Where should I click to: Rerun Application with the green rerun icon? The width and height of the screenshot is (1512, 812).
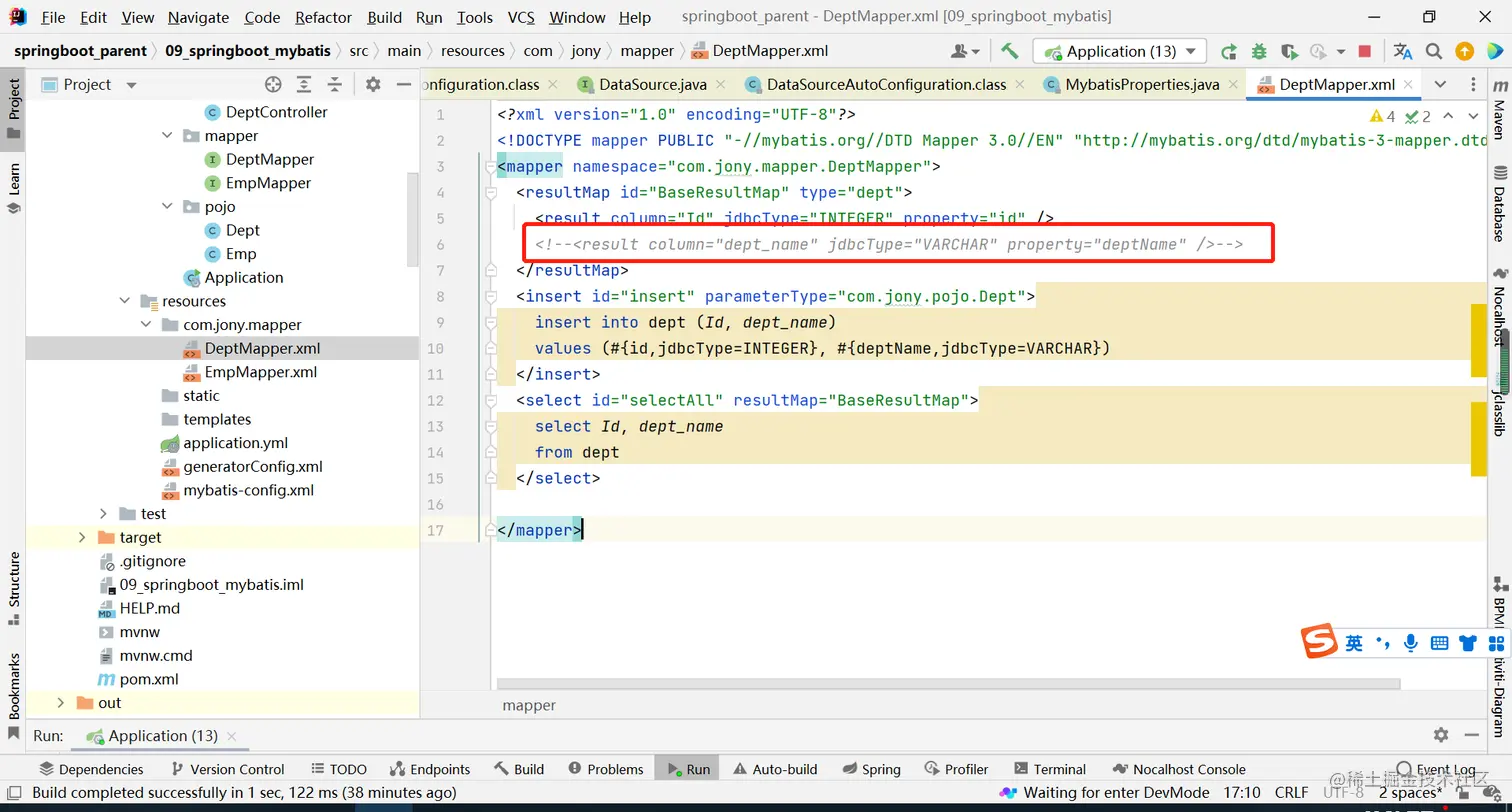tap(1229, 51)
